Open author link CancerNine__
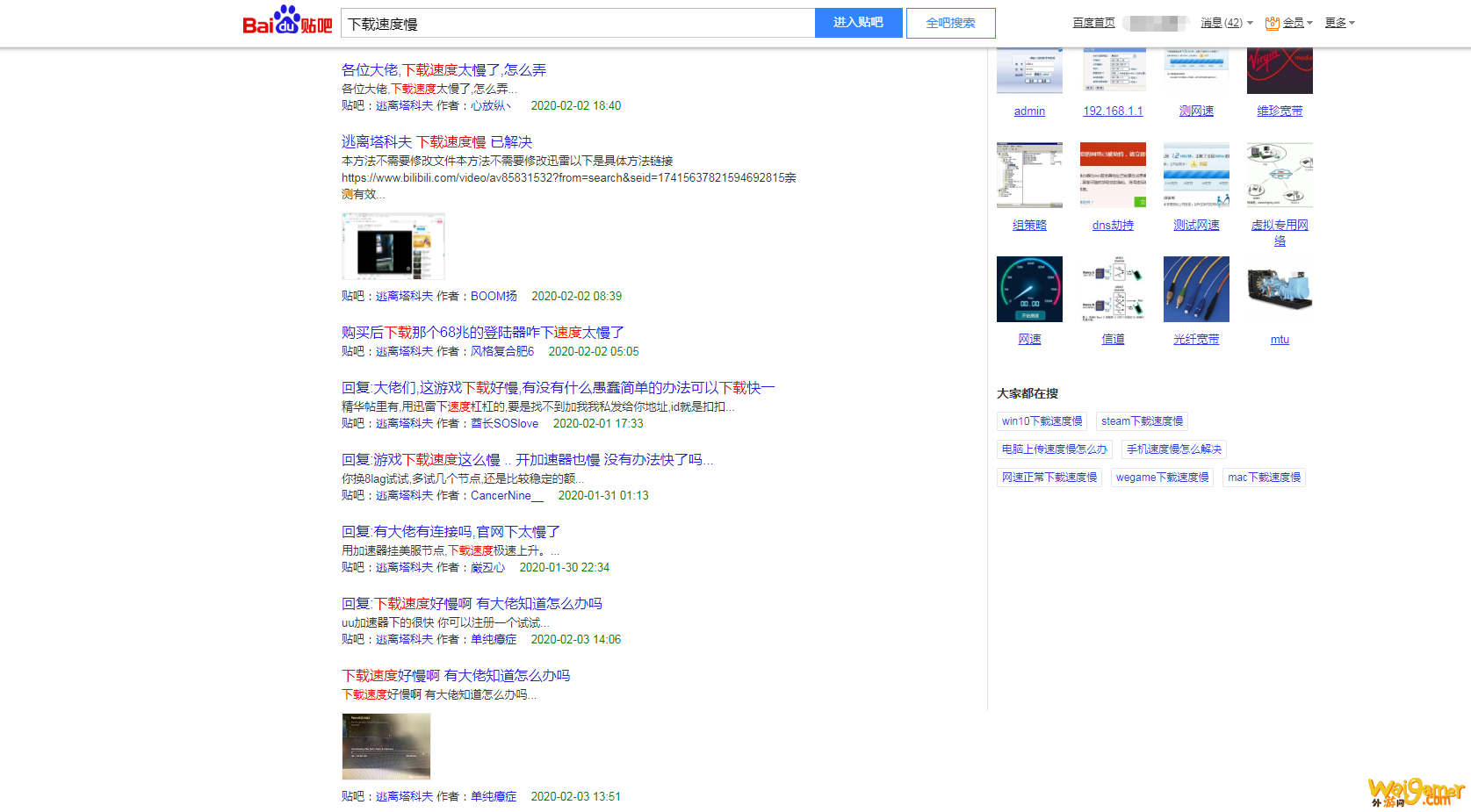Screen dimensions: 1471x812 click(508, 495)
